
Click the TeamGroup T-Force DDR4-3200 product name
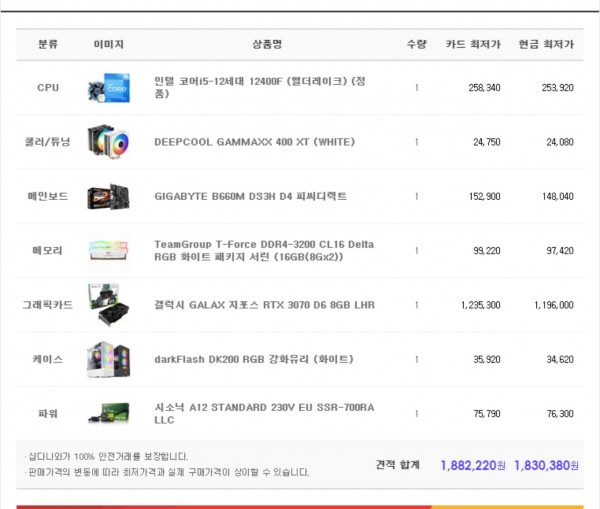(x=264, y=250)
